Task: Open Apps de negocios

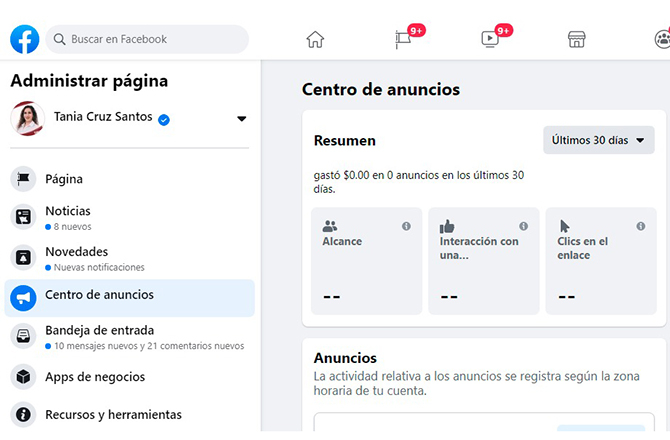Action: click(x=95, y=377)
